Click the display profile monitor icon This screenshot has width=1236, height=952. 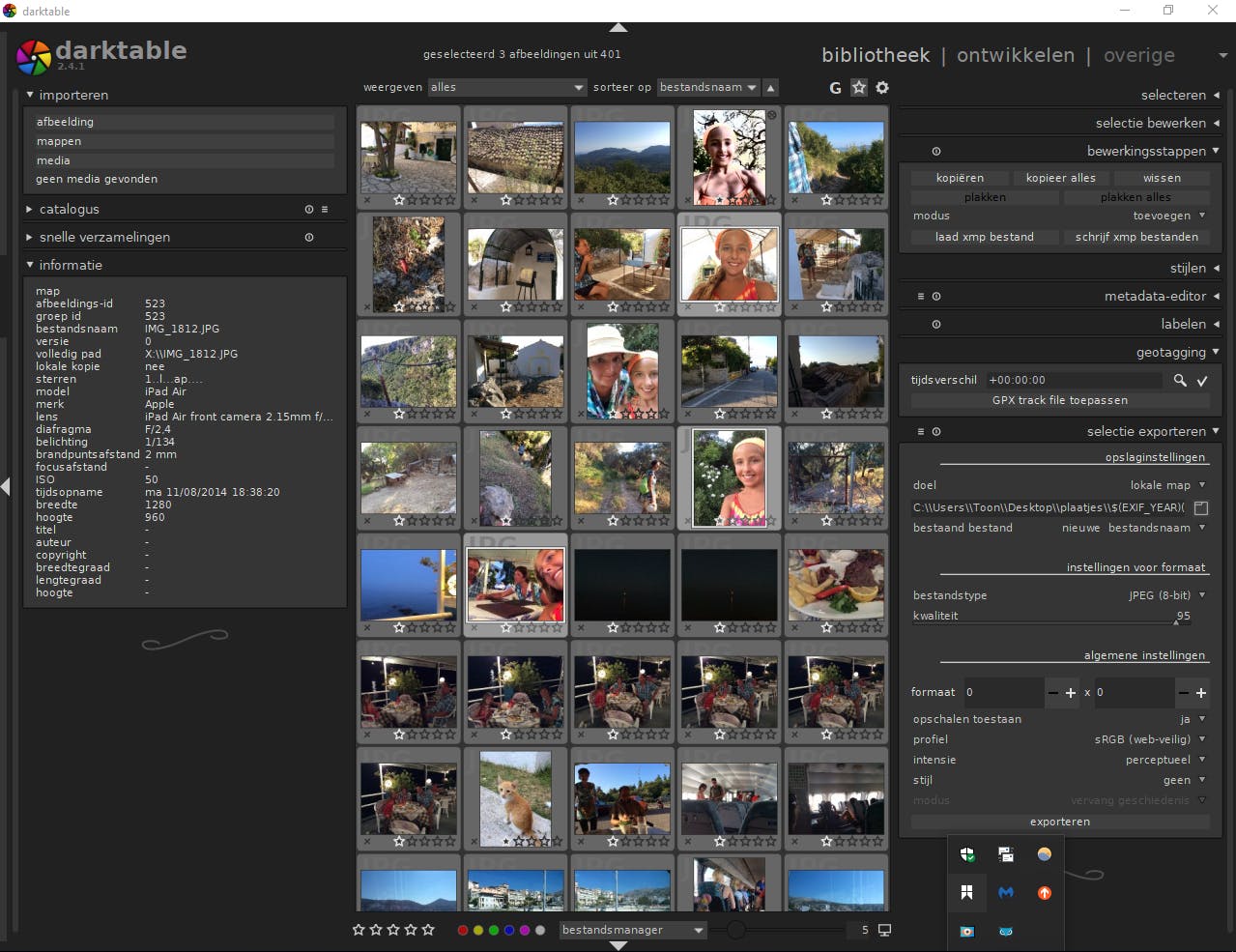(884, 930)
